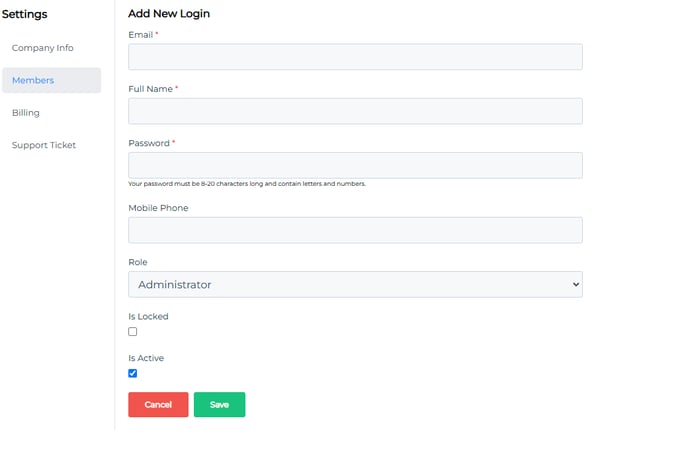Uncheck the Is Active checkbox
Screen dimensions: 688x449
pyautogui.click(x=133, y=373)
